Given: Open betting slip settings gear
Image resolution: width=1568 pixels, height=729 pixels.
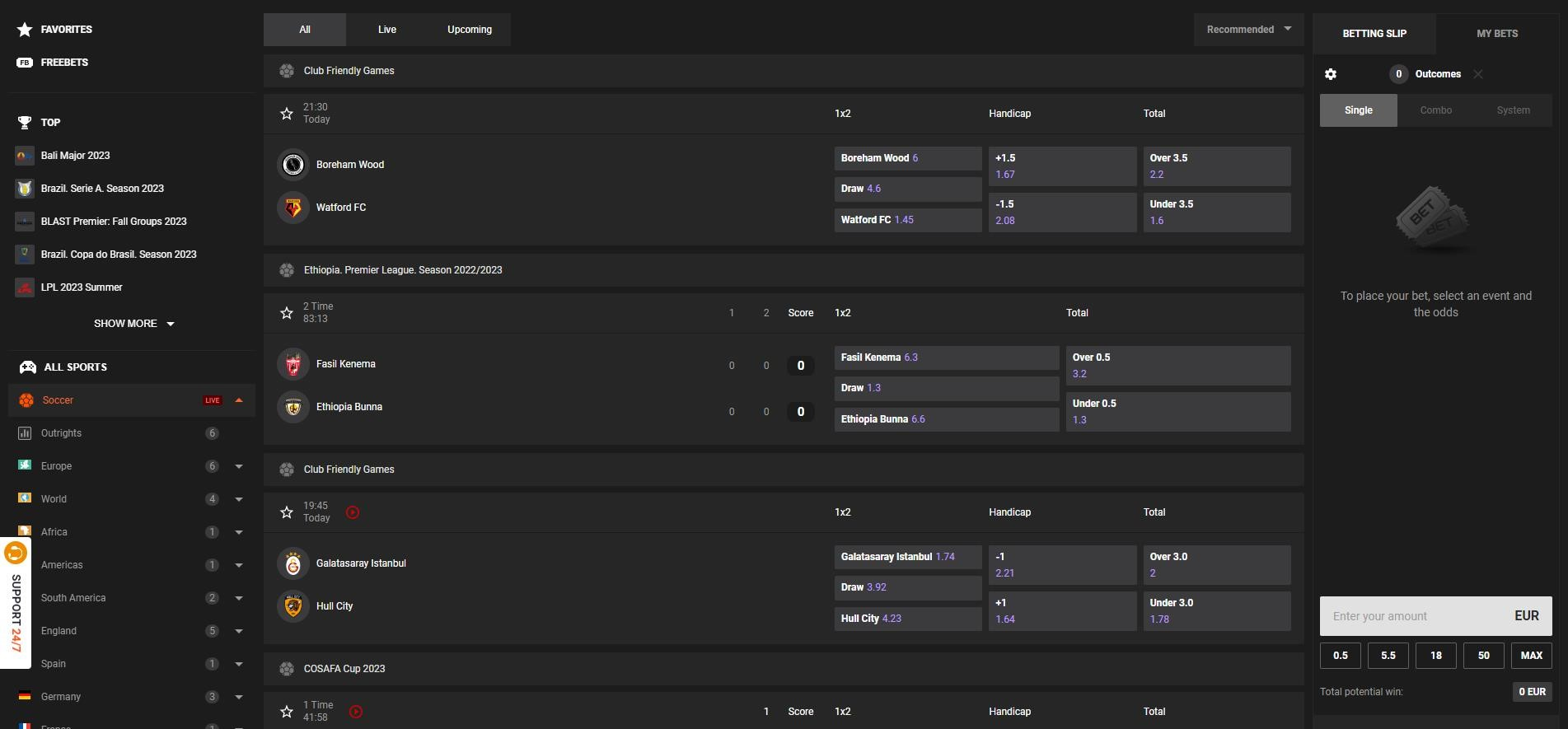Looking at the screenshot, I should [x=1331, y=74].
